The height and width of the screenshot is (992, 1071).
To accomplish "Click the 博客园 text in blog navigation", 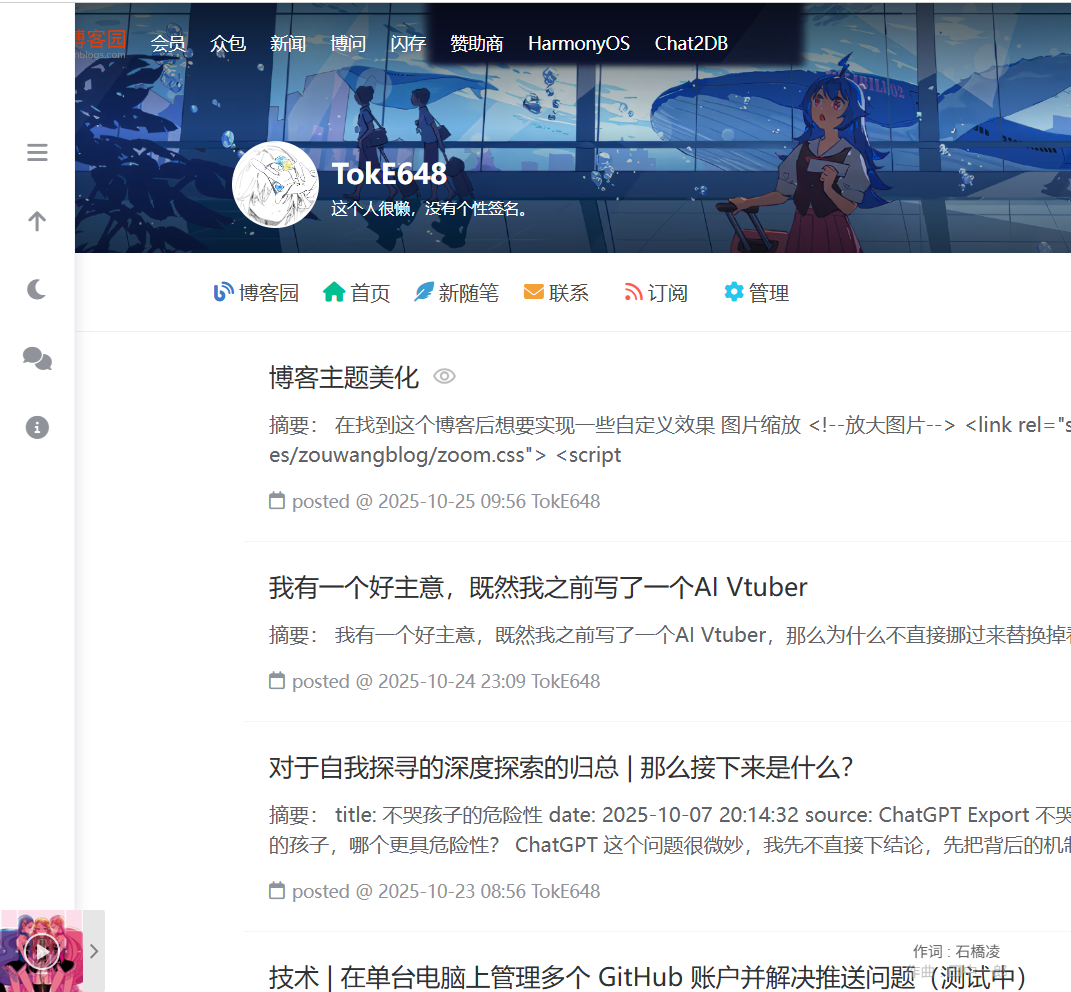I will 269,293.
